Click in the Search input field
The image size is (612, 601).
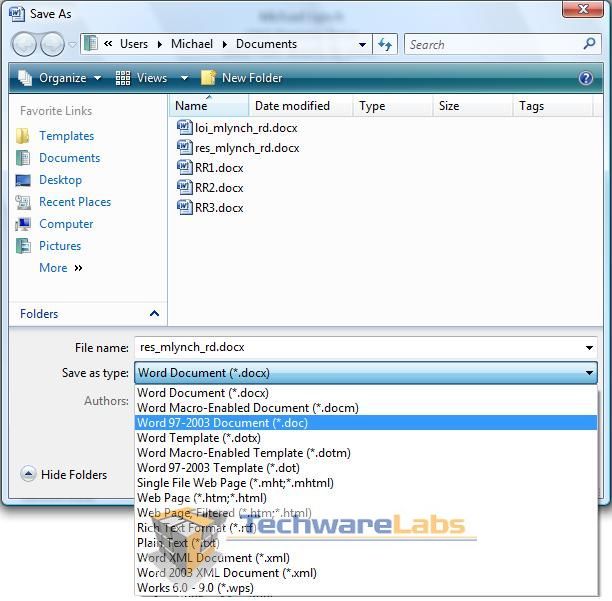[494, 44]
